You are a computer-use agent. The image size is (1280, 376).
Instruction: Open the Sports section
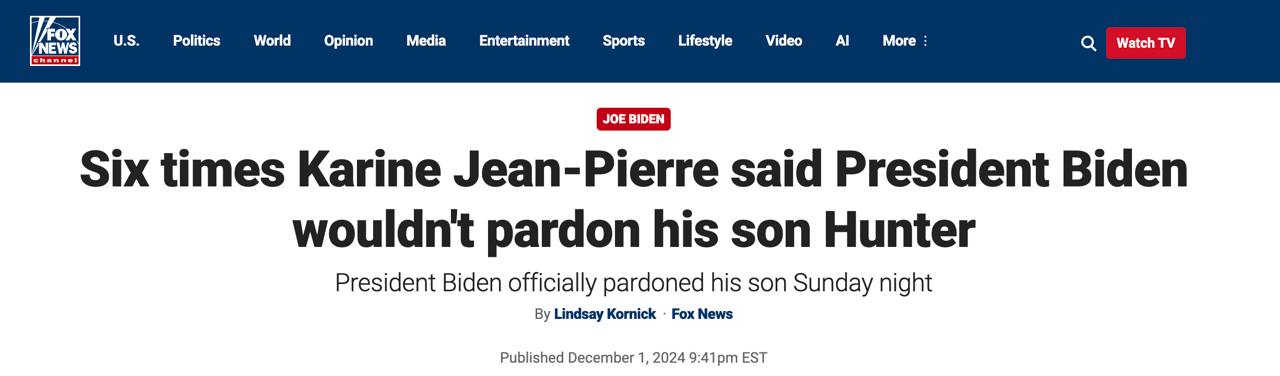click(x=624, y=41)
